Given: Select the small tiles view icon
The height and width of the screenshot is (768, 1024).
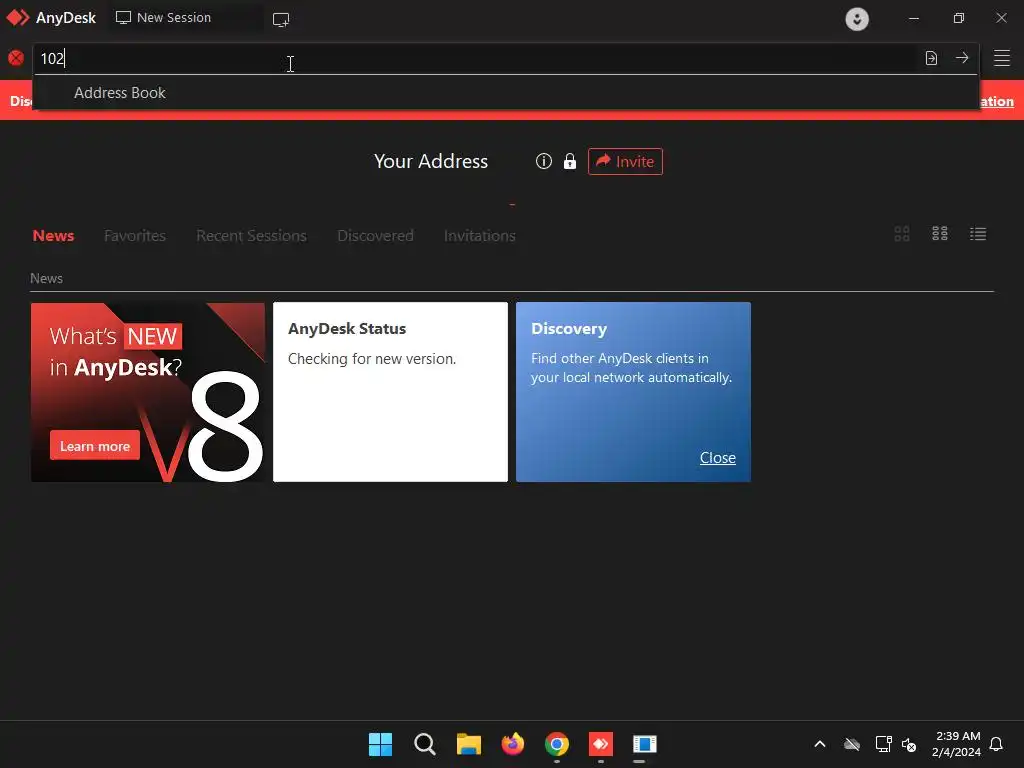Looking at the screenshot, I should 940,234.
